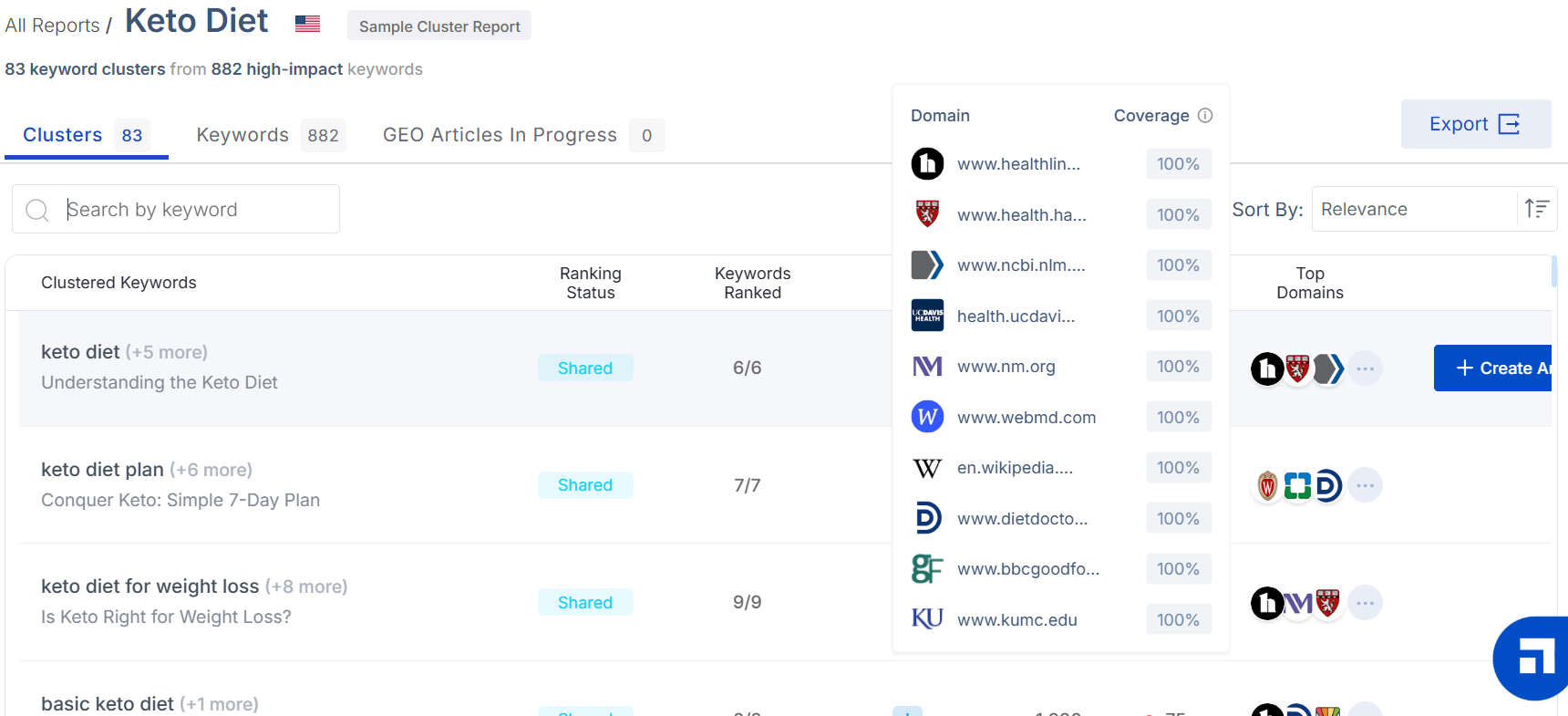Click the search magnifier icon
The image size is (1568, 716).
[37, 210]
